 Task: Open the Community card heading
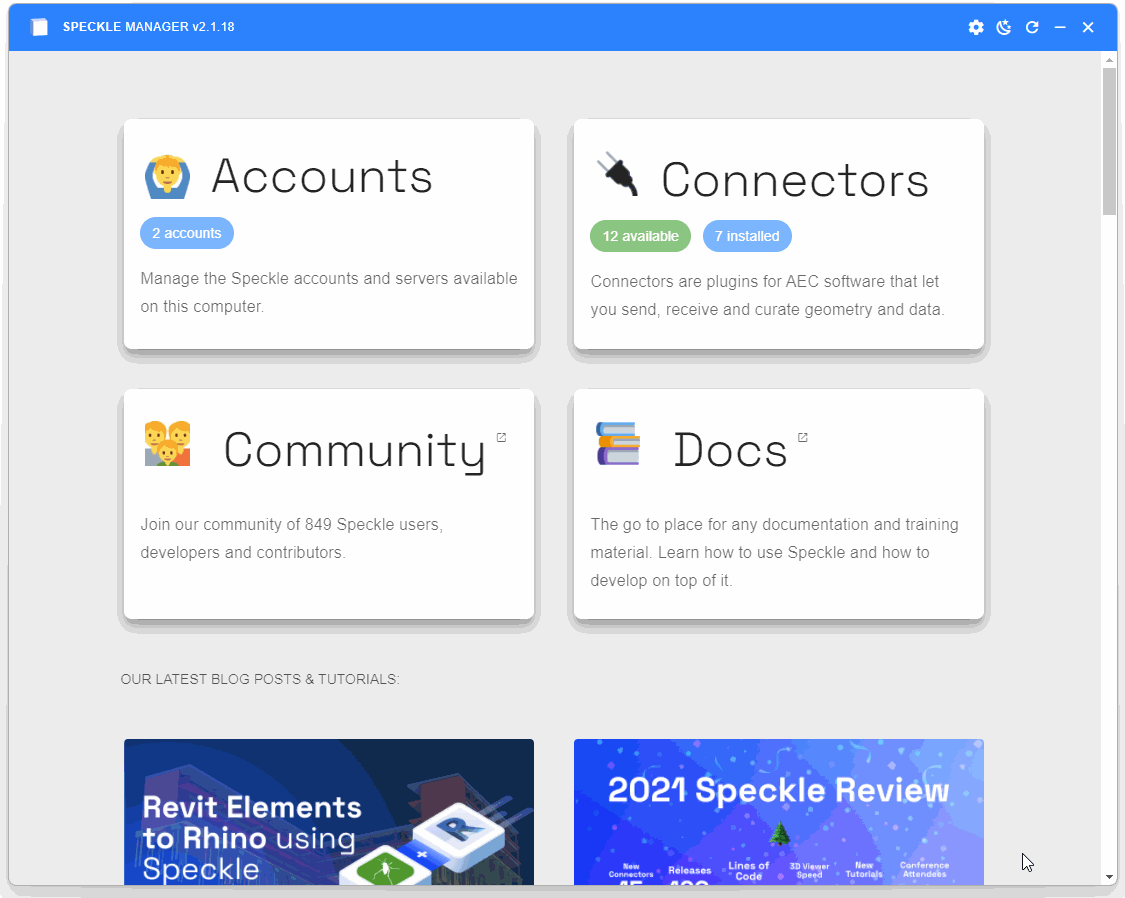(354, 451)
